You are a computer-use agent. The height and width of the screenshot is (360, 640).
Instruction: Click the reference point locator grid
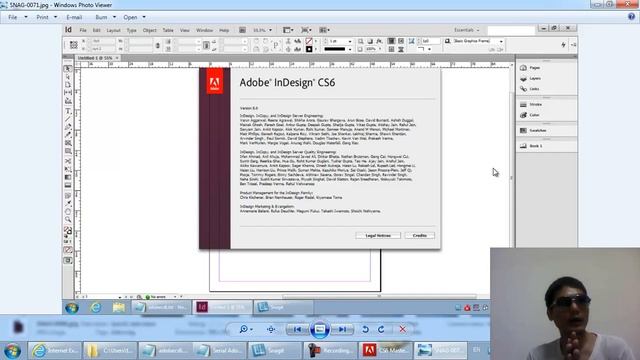[x=73, y=45]
